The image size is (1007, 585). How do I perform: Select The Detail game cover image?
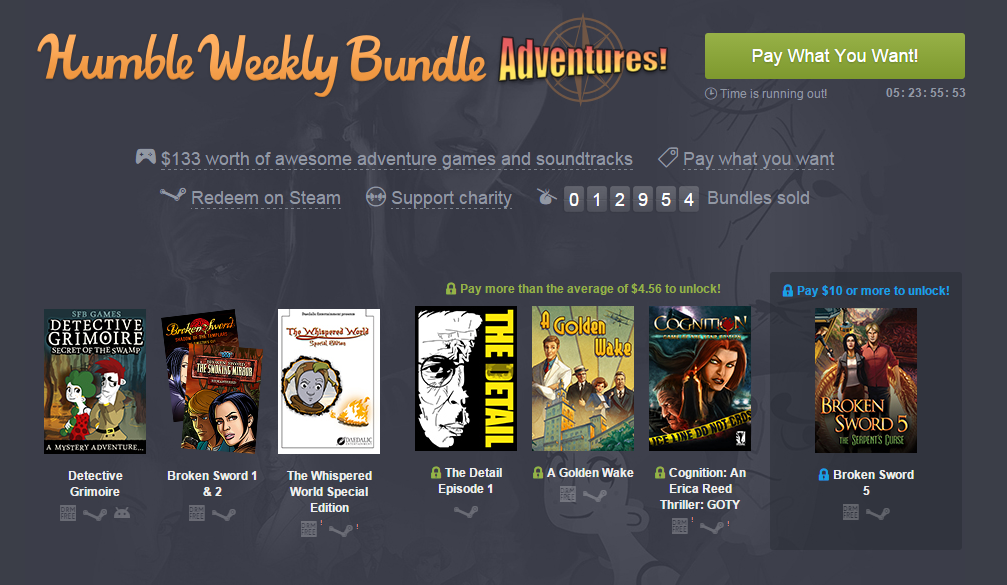(466, 378)
